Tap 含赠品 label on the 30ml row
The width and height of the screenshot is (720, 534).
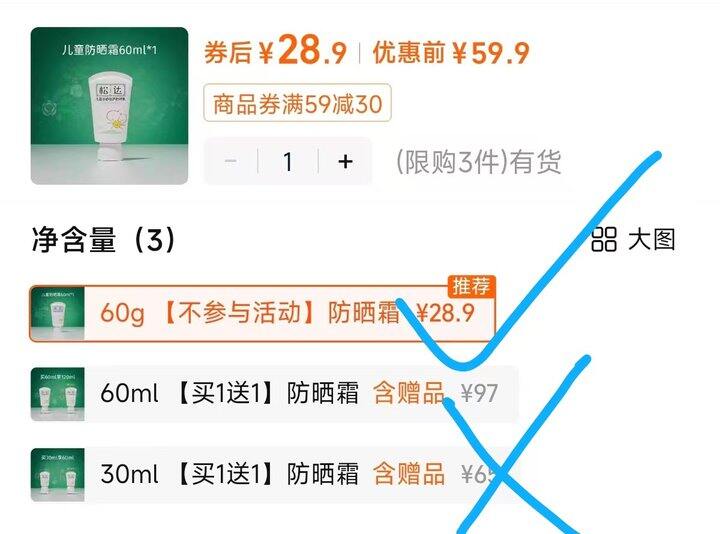409,474
